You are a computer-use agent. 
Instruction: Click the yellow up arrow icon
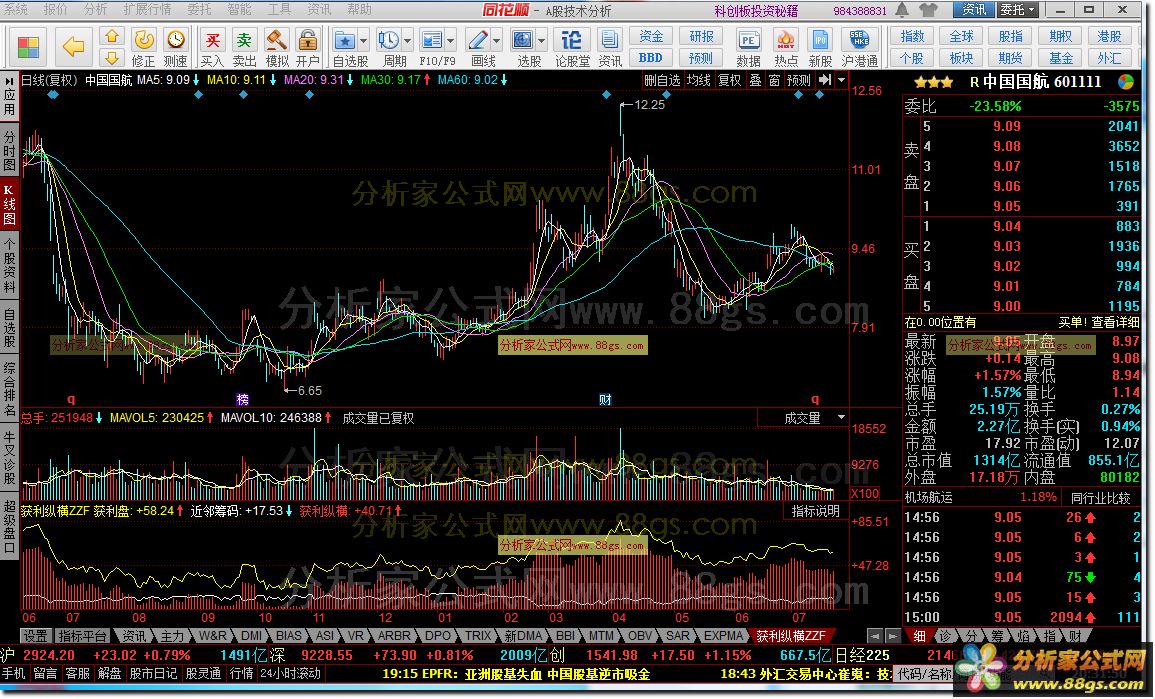coord(111,36)
